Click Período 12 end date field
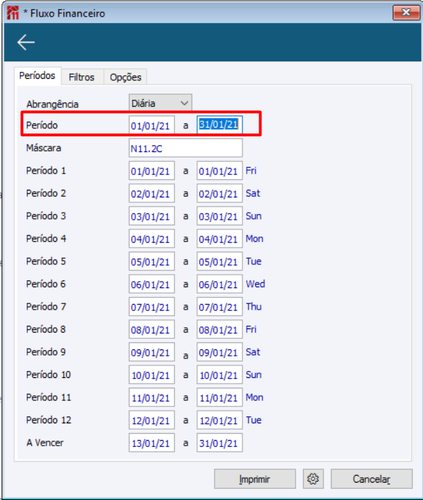The image size is (423, 500). [x=219, y=420]
